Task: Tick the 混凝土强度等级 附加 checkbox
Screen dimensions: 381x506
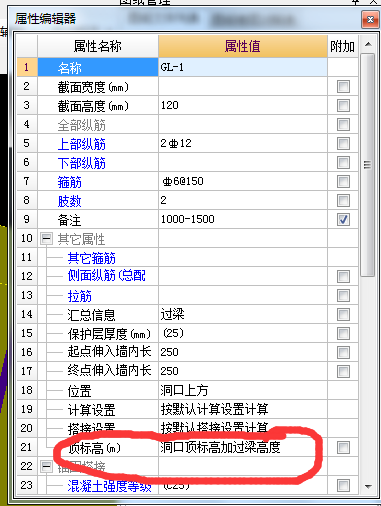Action: click(x=343, y=485)
